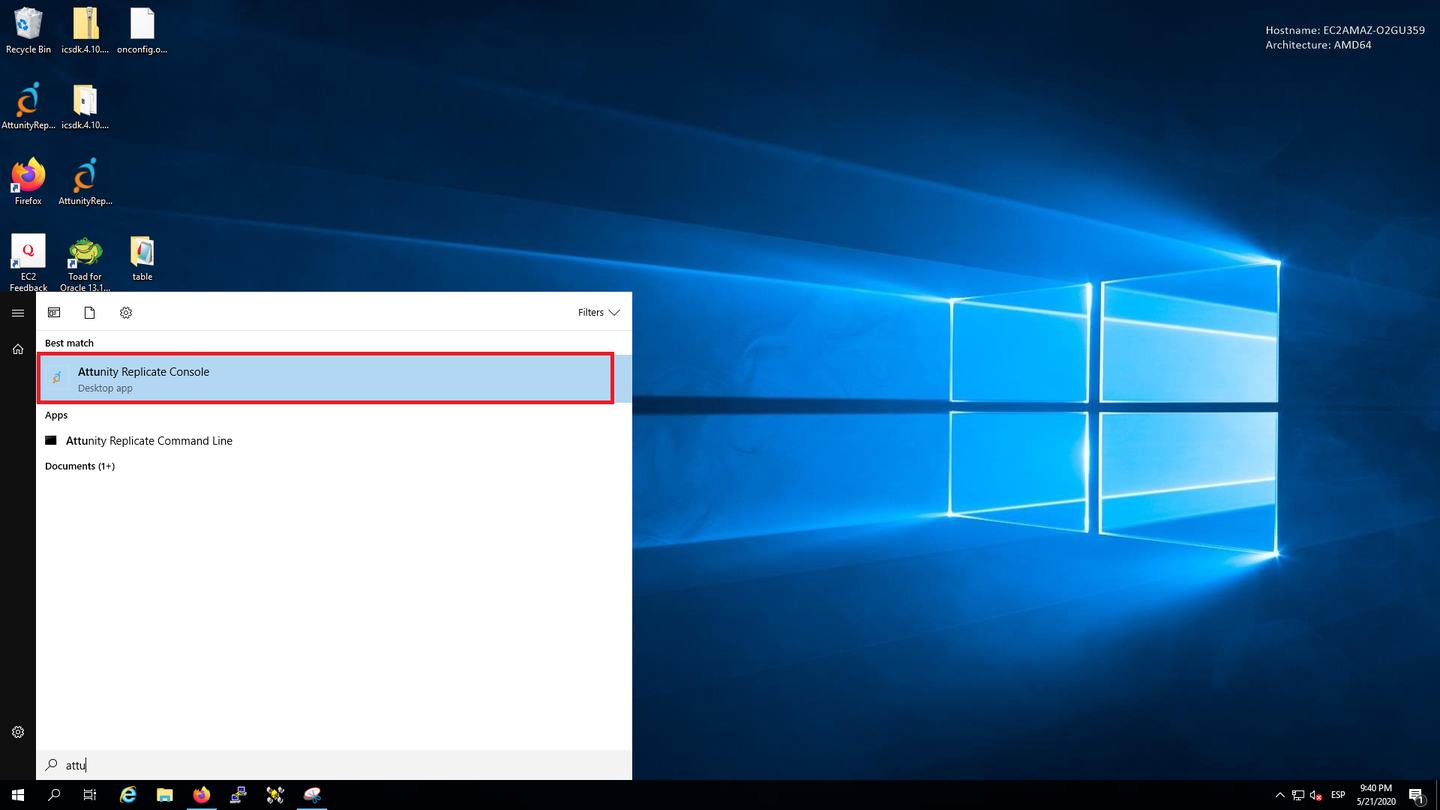
Task: Select the zipped icsdk.4.10 archive on desktop
Action: pos(85,31)
